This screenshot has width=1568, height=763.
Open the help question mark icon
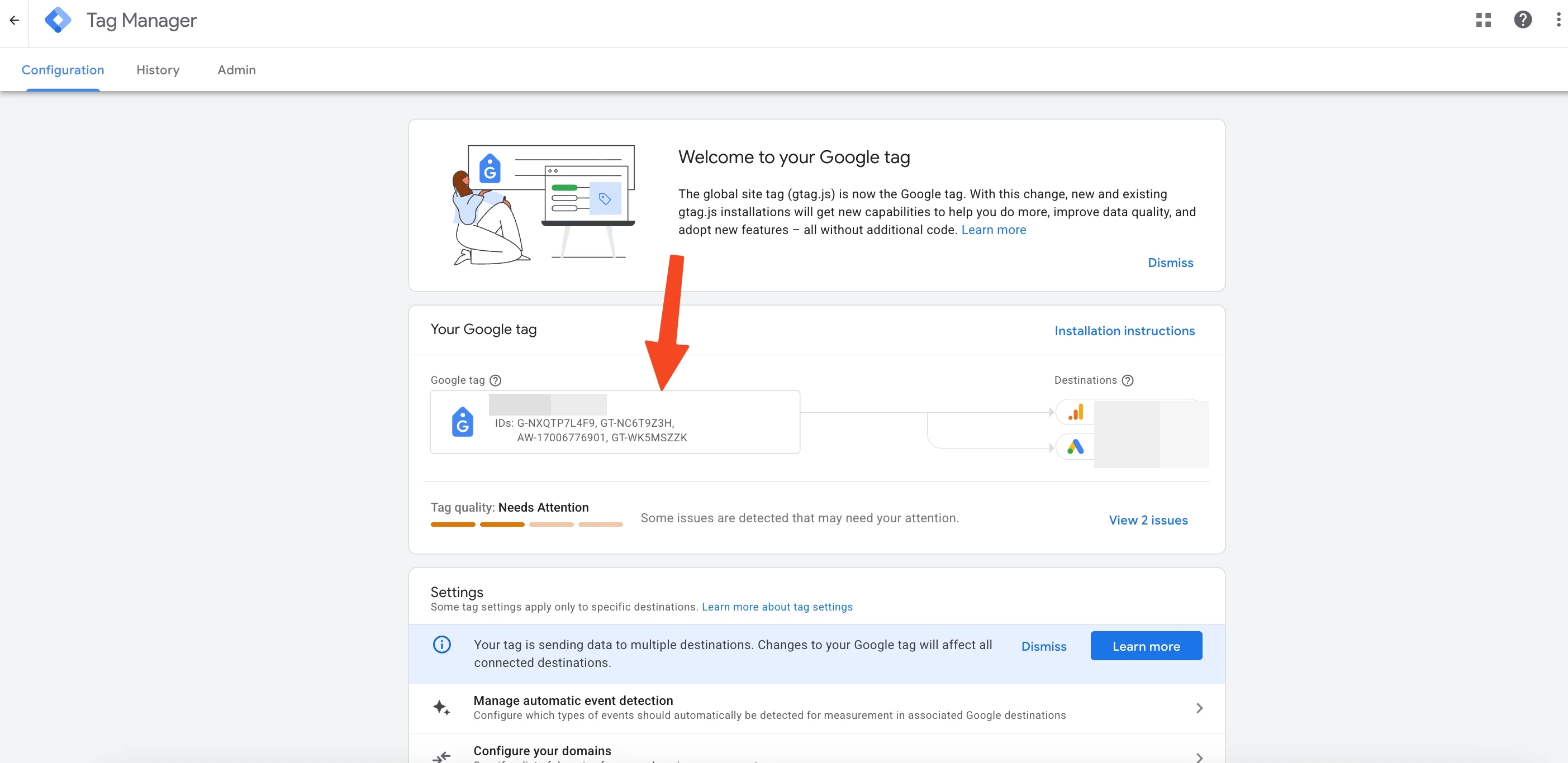pyautogui.click(x=1522, y=20)
